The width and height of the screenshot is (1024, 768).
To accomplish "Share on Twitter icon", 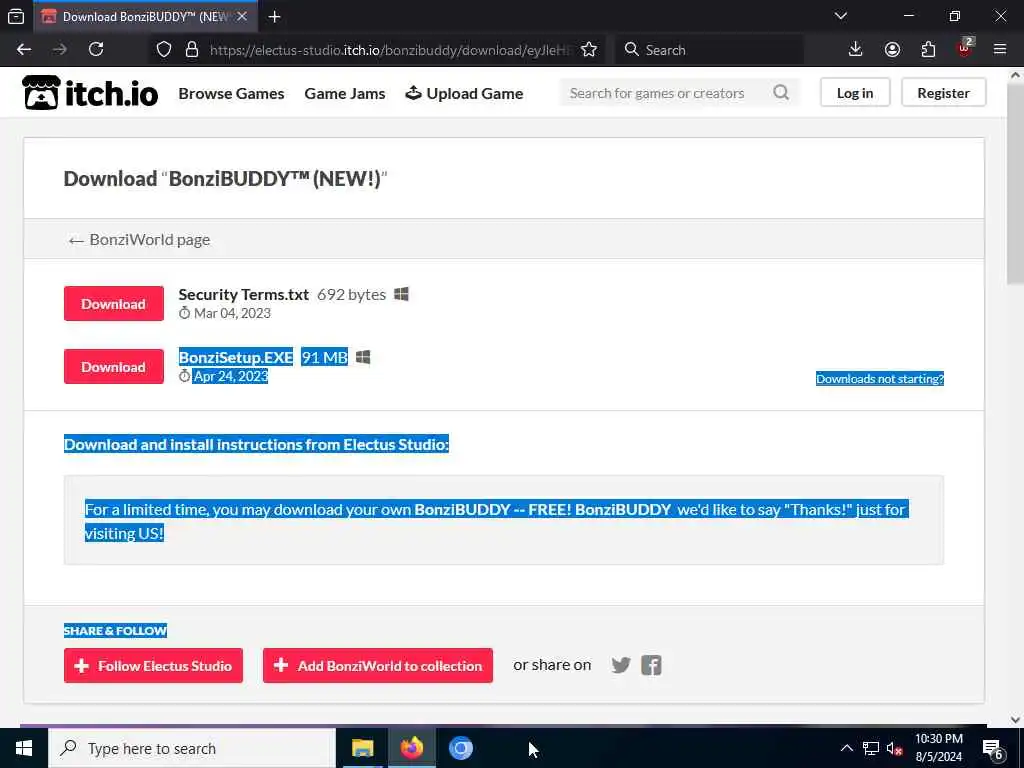I will (621, 665).
